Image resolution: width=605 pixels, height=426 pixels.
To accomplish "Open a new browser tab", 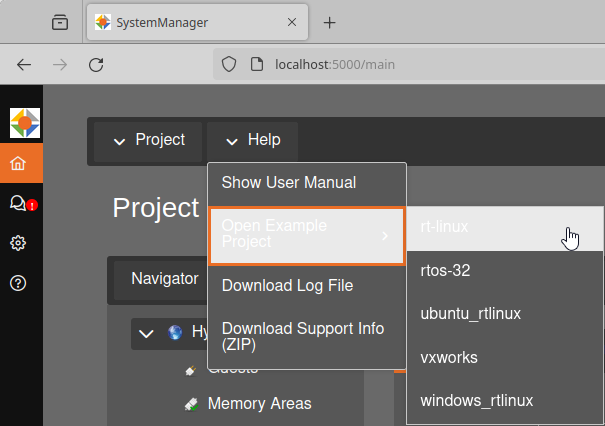I will point(329,23).
